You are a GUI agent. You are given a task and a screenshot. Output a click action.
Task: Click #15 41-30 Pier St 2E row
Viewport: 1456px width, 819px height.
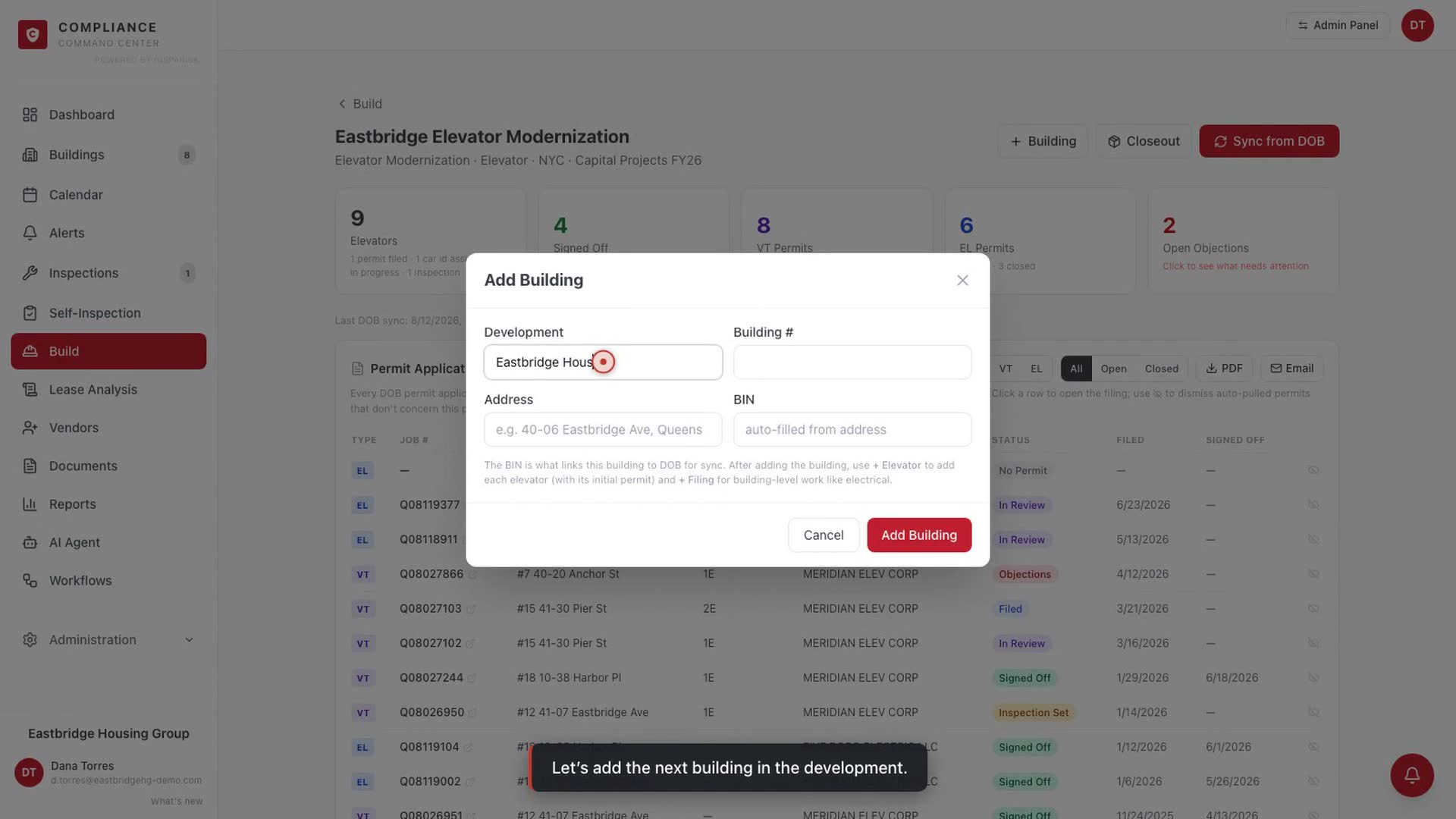click(x=836, y=609)
